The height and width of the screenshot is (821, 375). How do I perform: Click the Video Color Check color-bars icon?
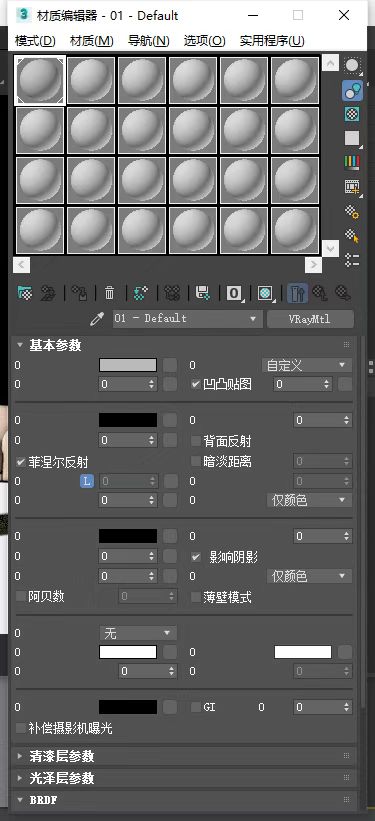(352, 162)
